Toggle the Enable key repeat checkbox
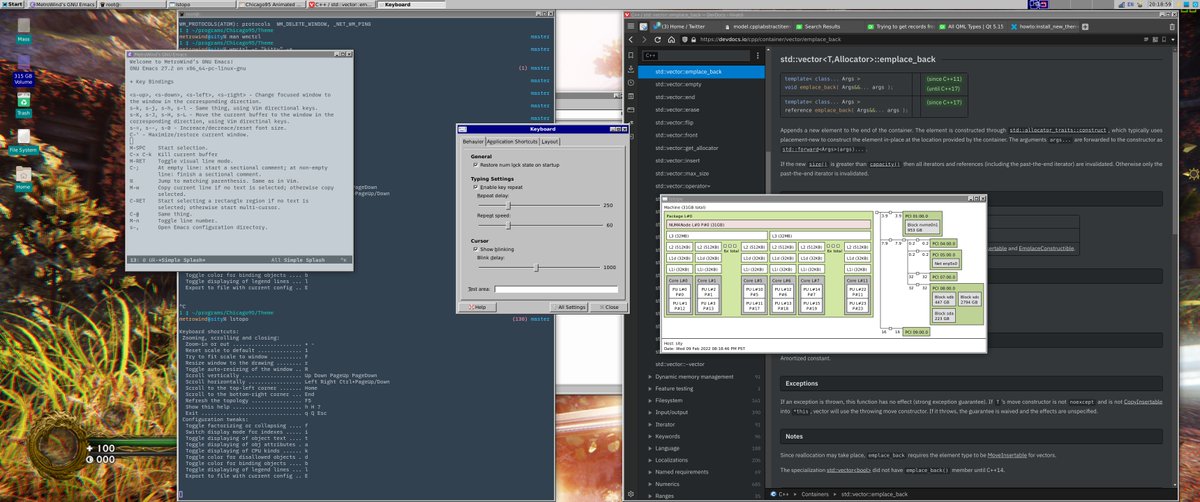This screenshot has height=502, width=1200. 475,187
